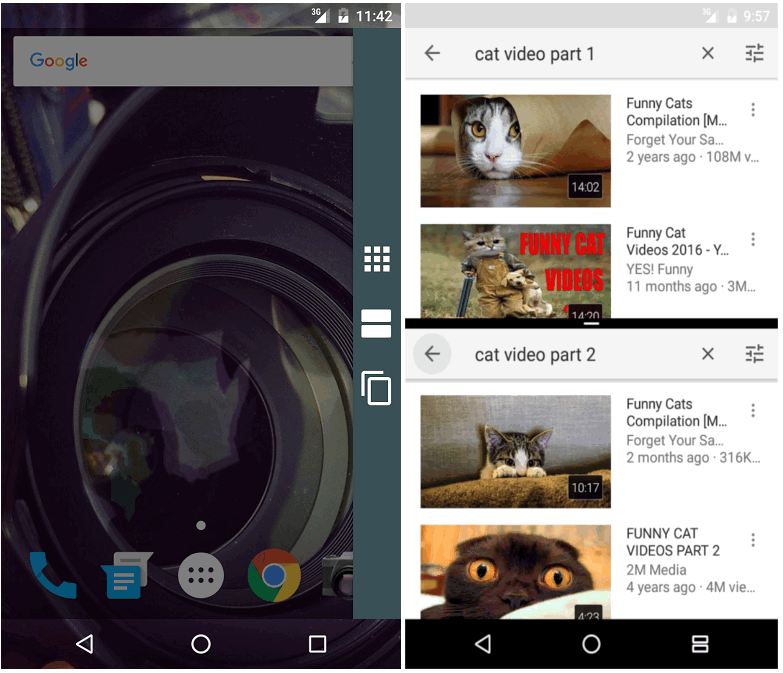Tap the split-screen divider handle
The image size is (783, 673).
tap(591, 324)
